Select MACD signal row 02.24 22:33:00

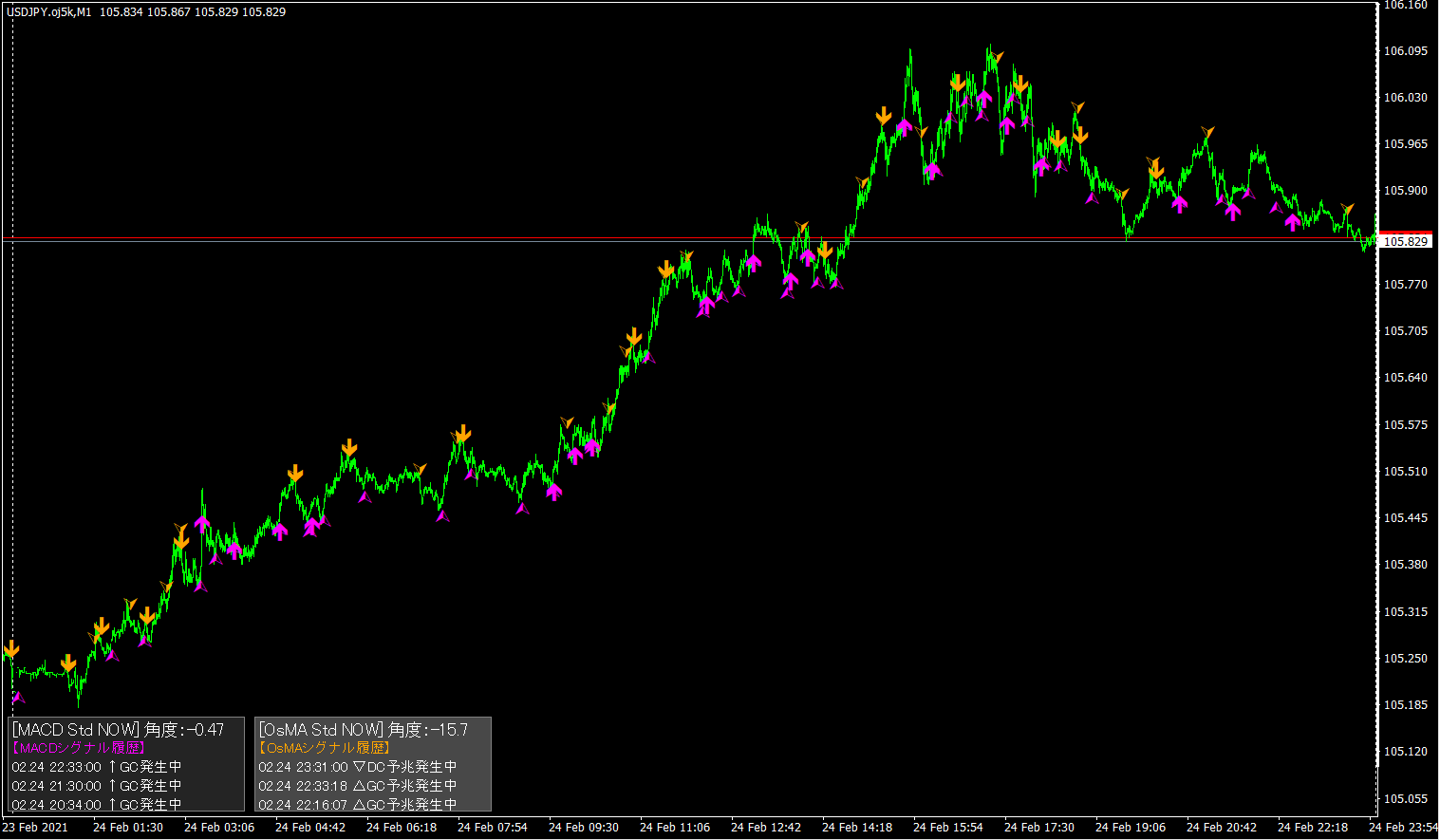pyautogui.click(x=97, y=767)
